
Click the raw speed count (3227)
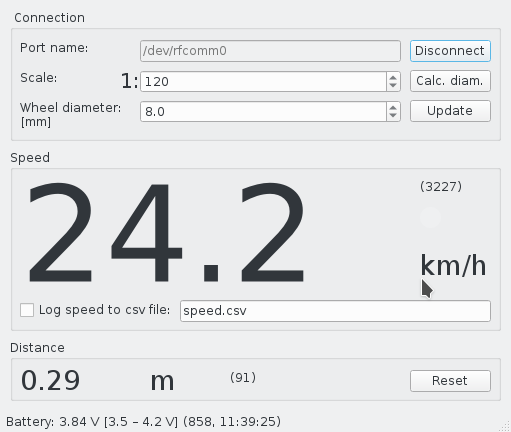[x=441, y=187]
